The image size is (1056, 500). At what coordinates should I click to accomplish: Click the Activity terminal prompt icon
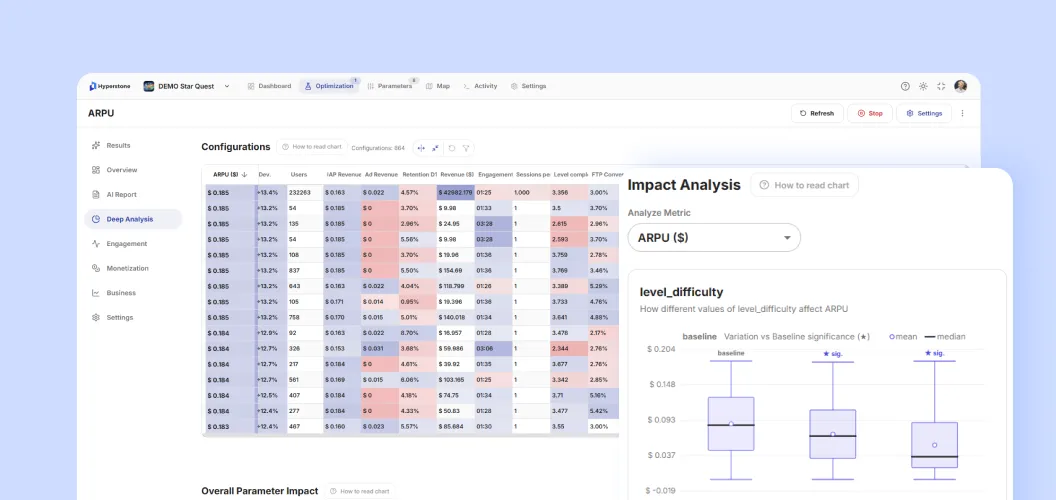467,86
